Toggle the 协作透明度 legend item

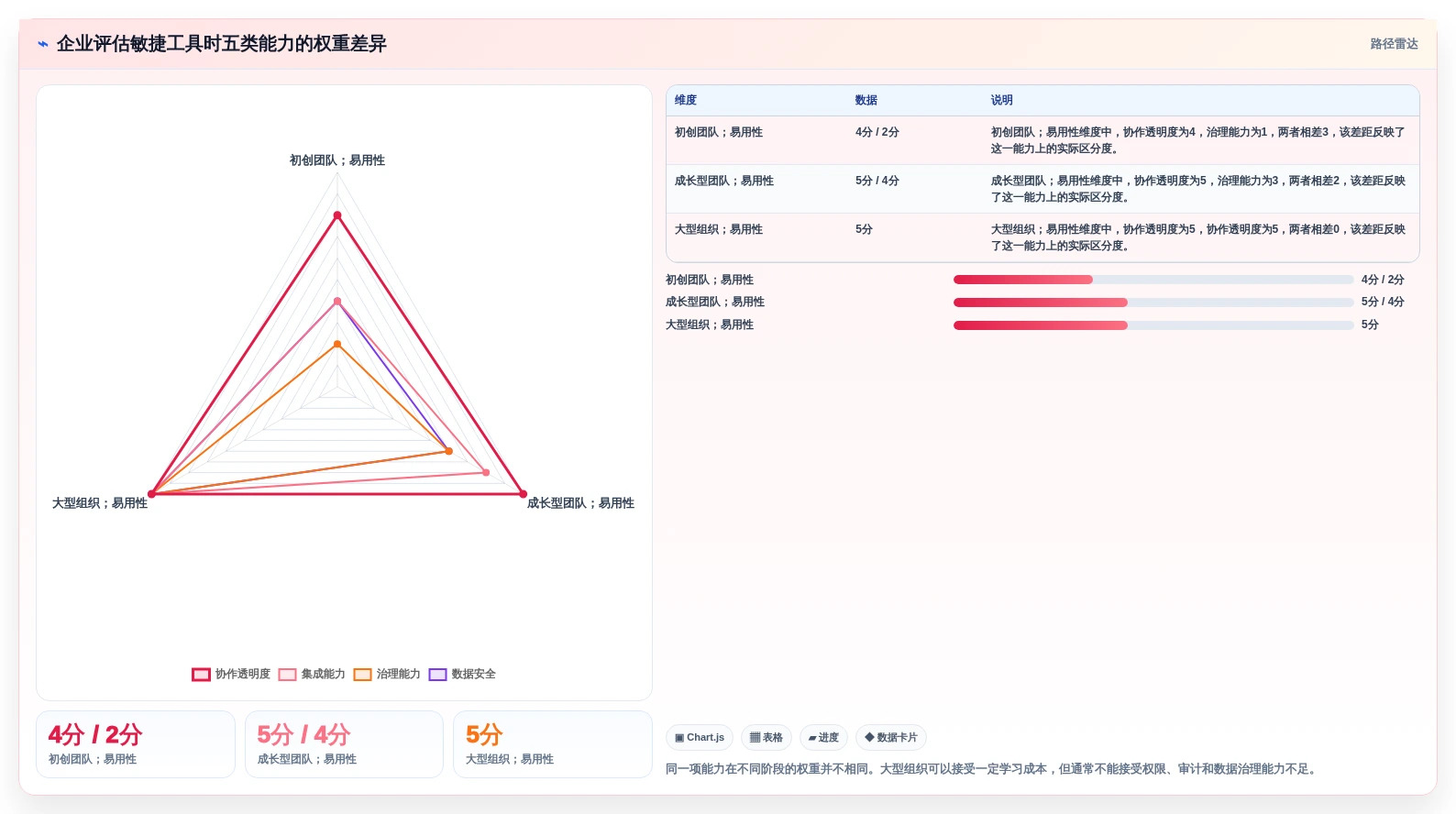pyautogui.click(x=231, y=674)
